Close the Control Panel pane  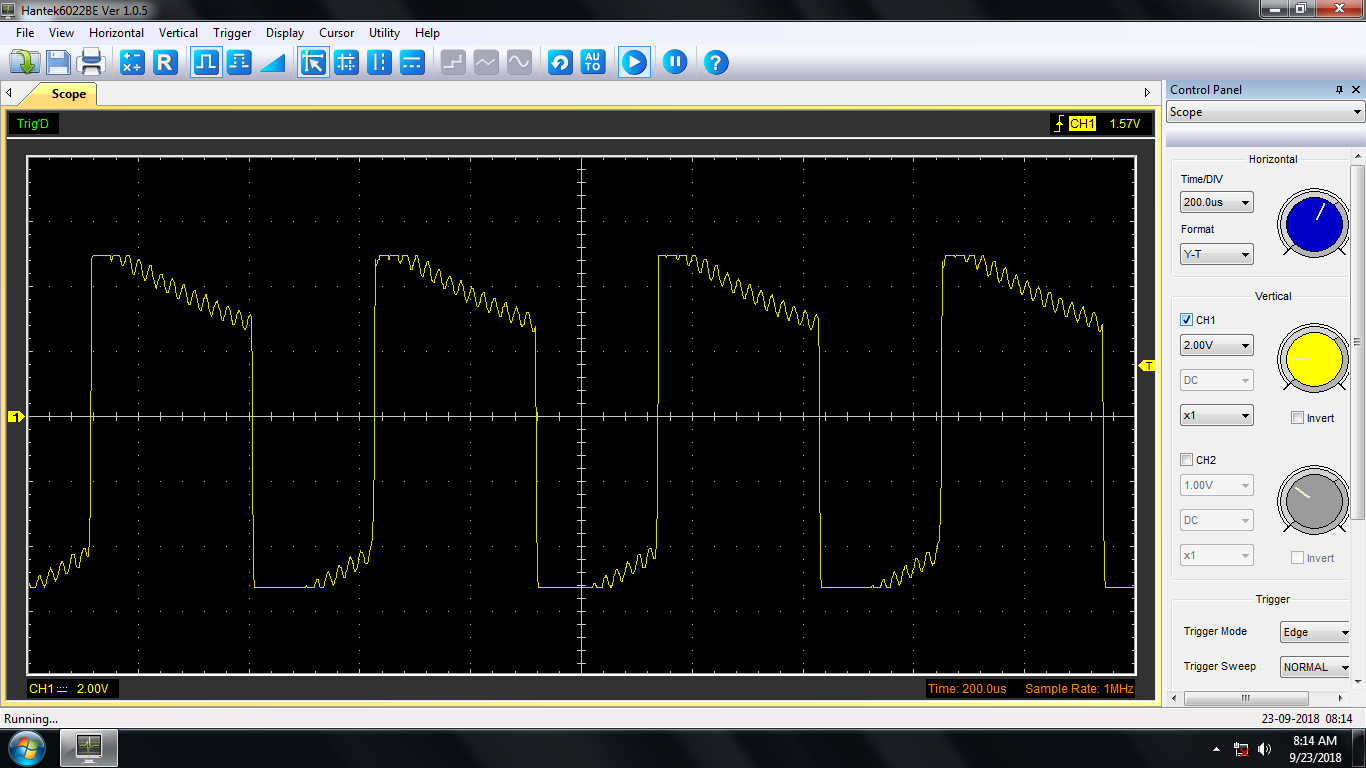click(1355, 90)
